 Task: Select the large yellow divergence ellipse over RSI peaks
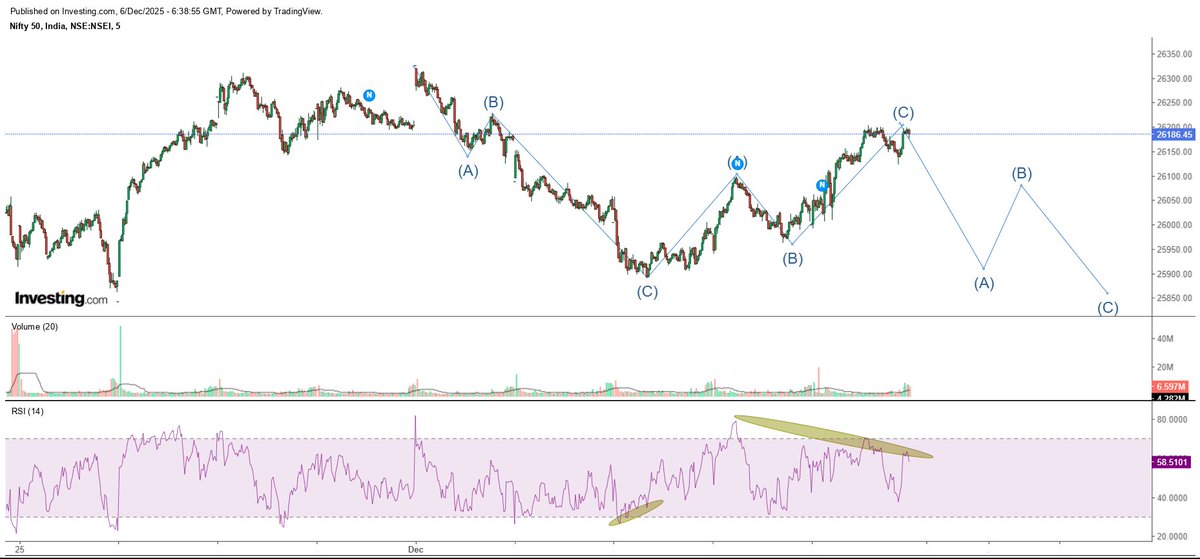point(833,437)
